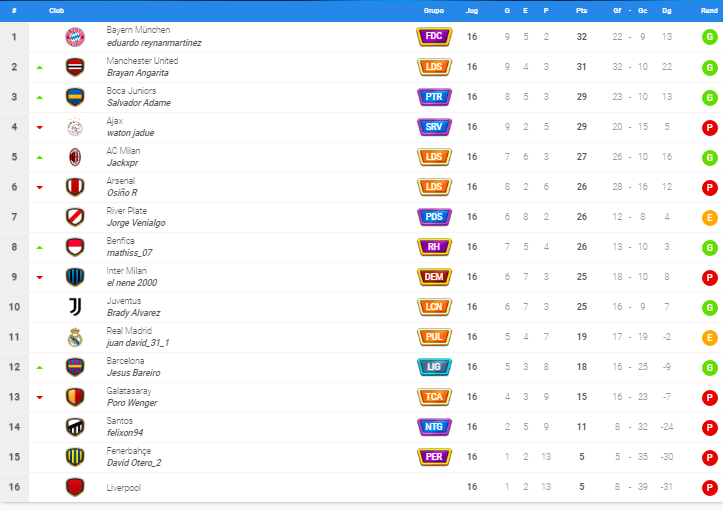Click the Club column header
Image resolution: width=723 pixels, height=511 pixels.
(x=56, y=11)
